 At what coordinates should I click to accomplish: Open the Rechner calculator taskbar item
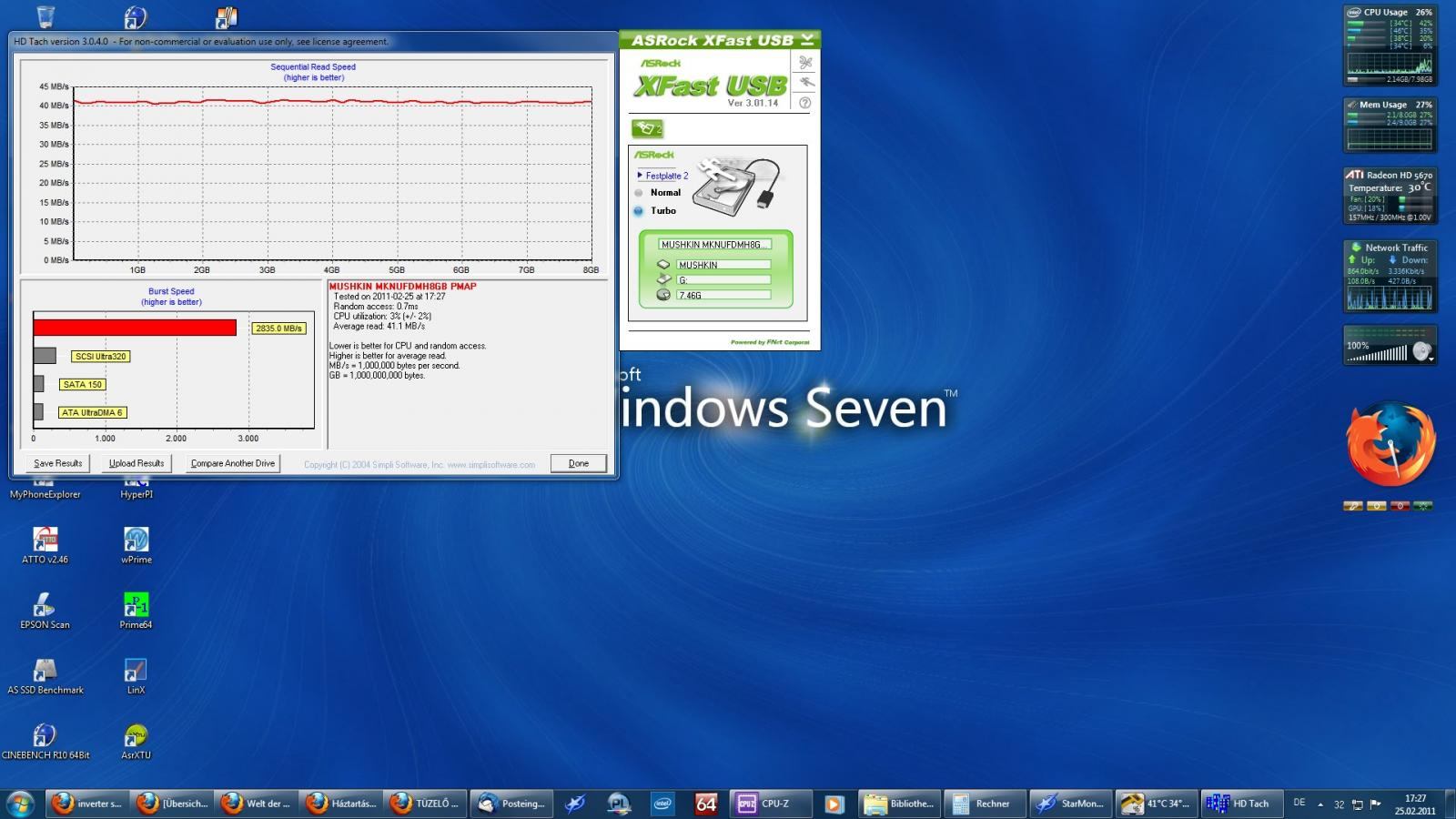point(985,804)
